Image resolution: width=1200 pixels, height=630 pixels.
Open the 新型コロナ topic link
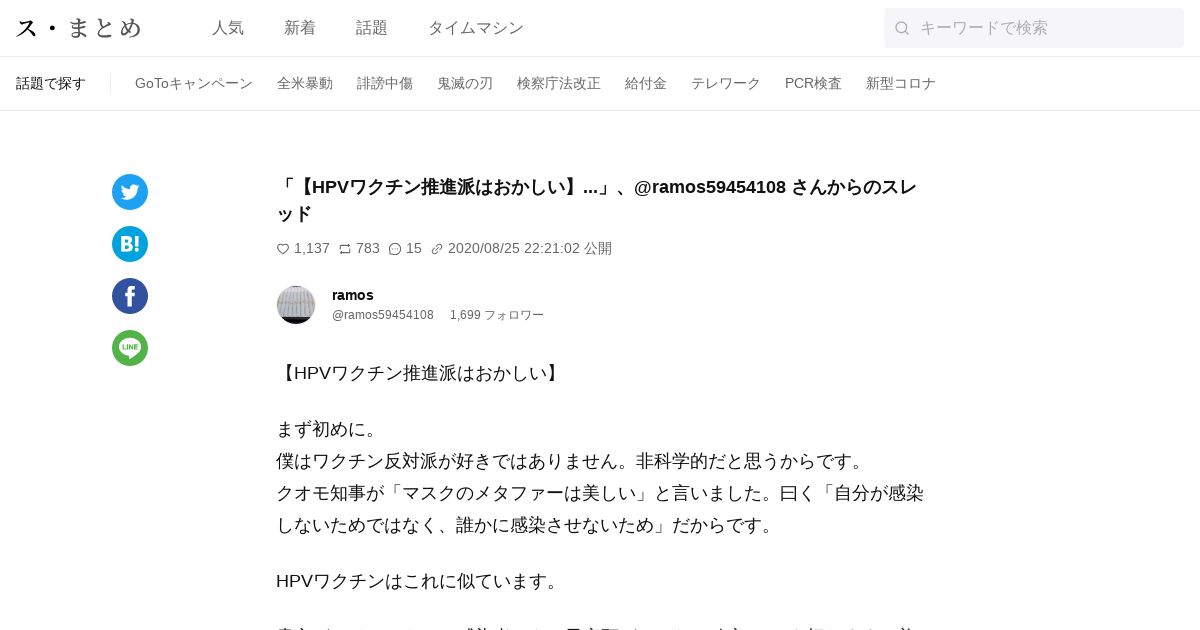coord(901,83)
